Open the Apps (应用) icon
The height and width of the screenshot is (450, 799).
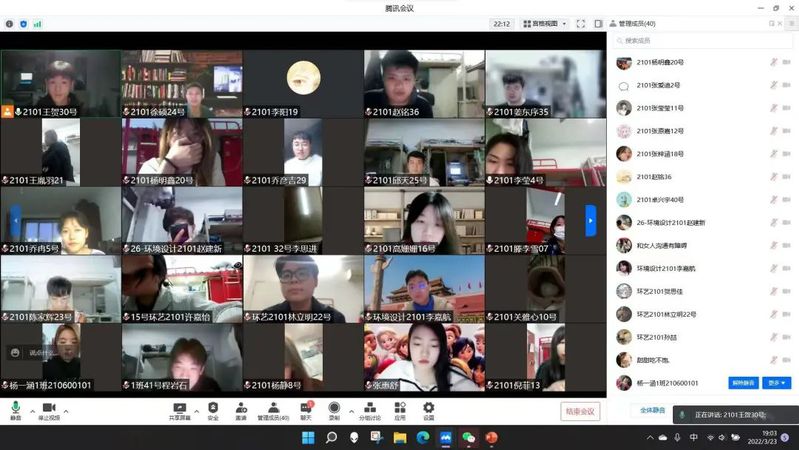point(400,410)
